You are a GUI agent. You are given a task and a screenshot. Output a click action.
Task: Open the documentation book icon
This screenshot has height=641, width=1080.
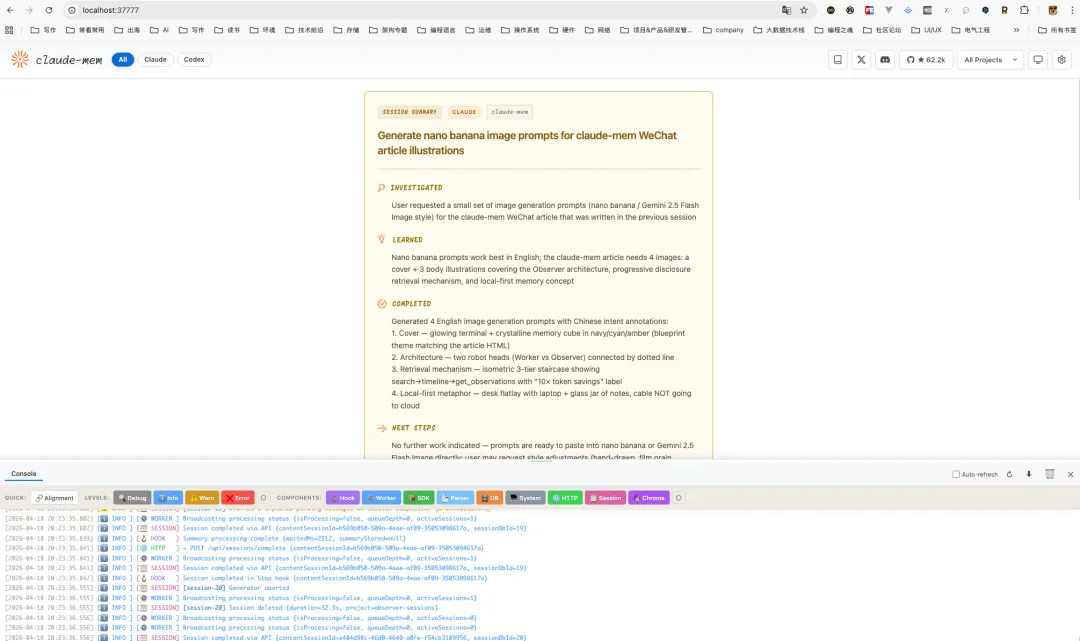(x=838, y=60)
